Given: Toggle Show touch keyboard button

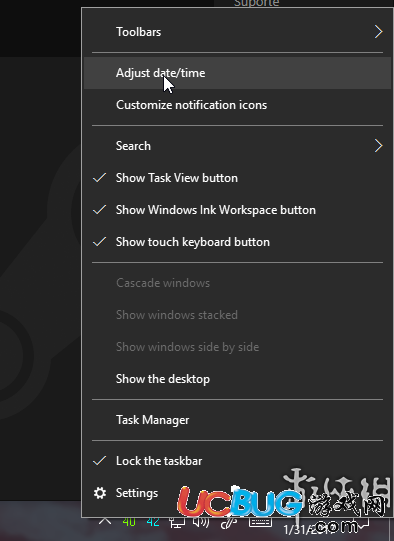Looking at the screenshot, I should [x=237, y=242].
